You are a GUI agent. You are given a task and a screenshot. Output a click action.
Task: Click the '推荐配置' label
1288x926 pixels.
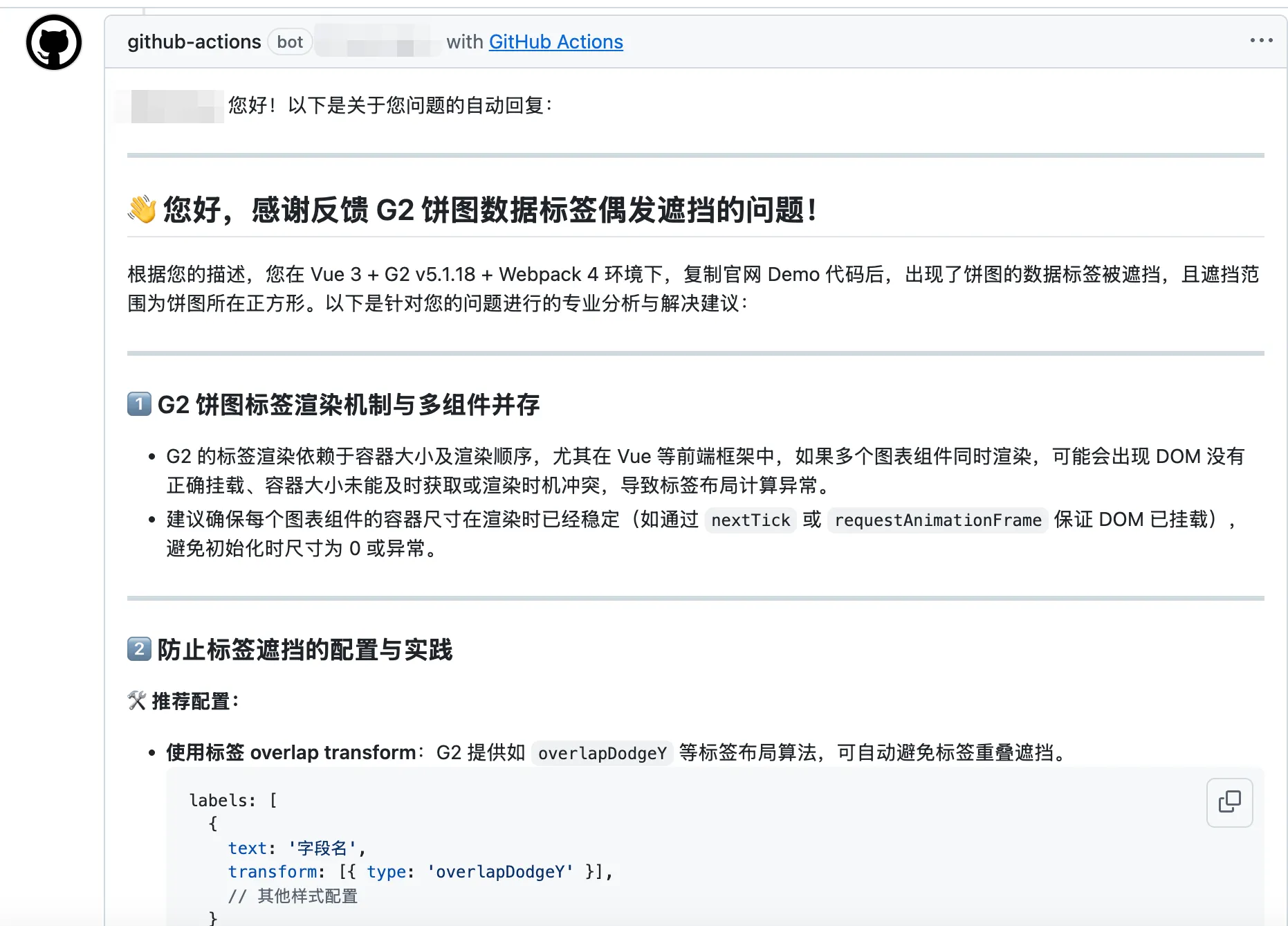(x=195, y=701)
